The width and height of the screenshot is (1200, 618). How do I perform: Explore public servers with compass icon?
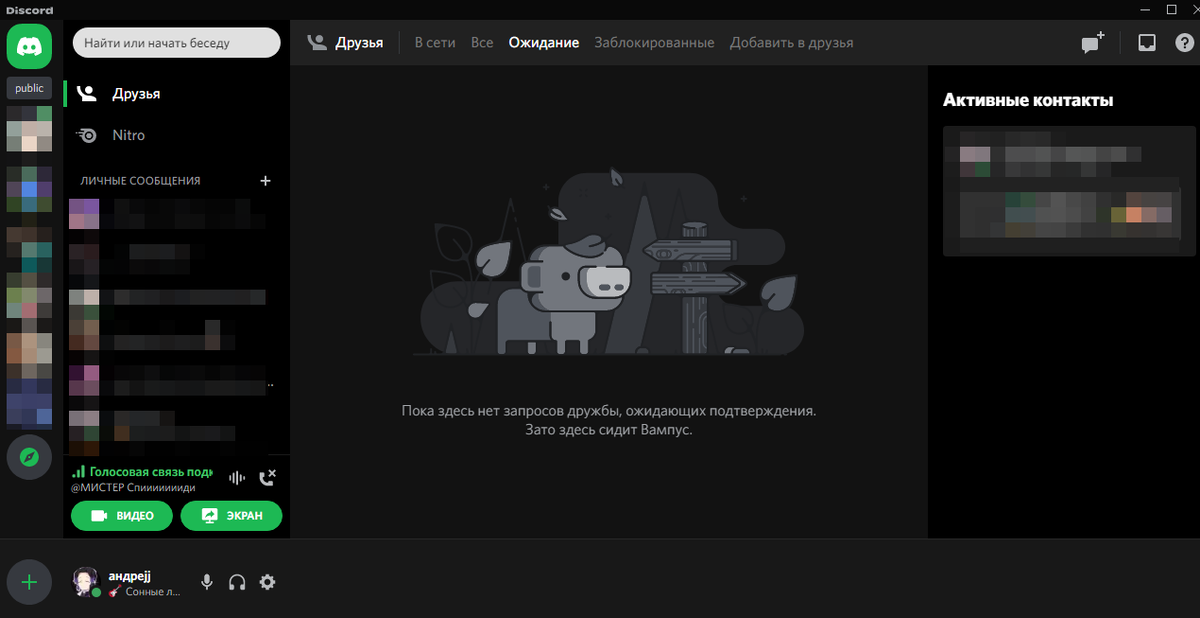(x=30, y=458)
